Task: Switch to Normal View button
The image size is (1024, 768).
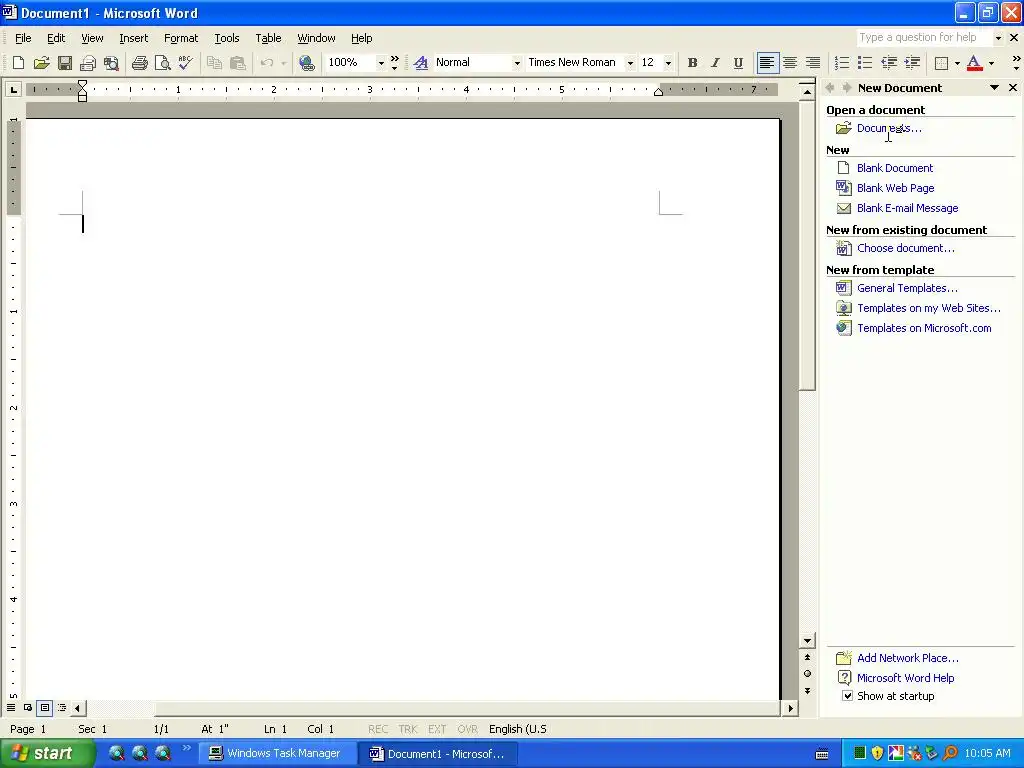Action: (11, 707)
